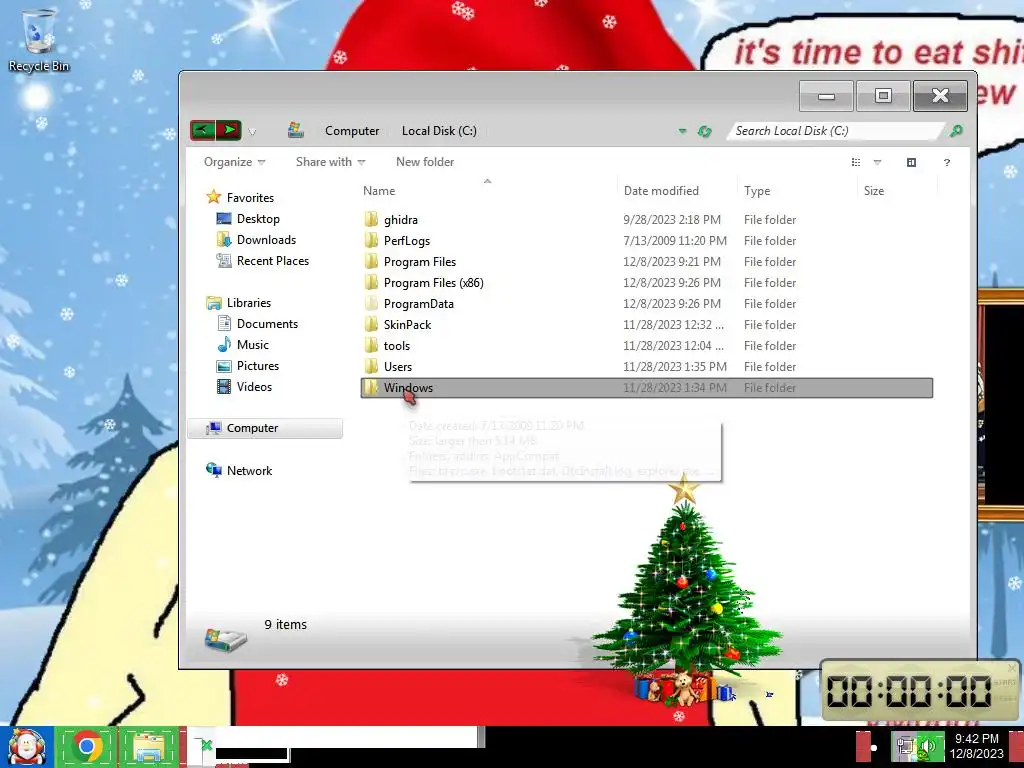Select the Program Files folder icon

(371, 261)
